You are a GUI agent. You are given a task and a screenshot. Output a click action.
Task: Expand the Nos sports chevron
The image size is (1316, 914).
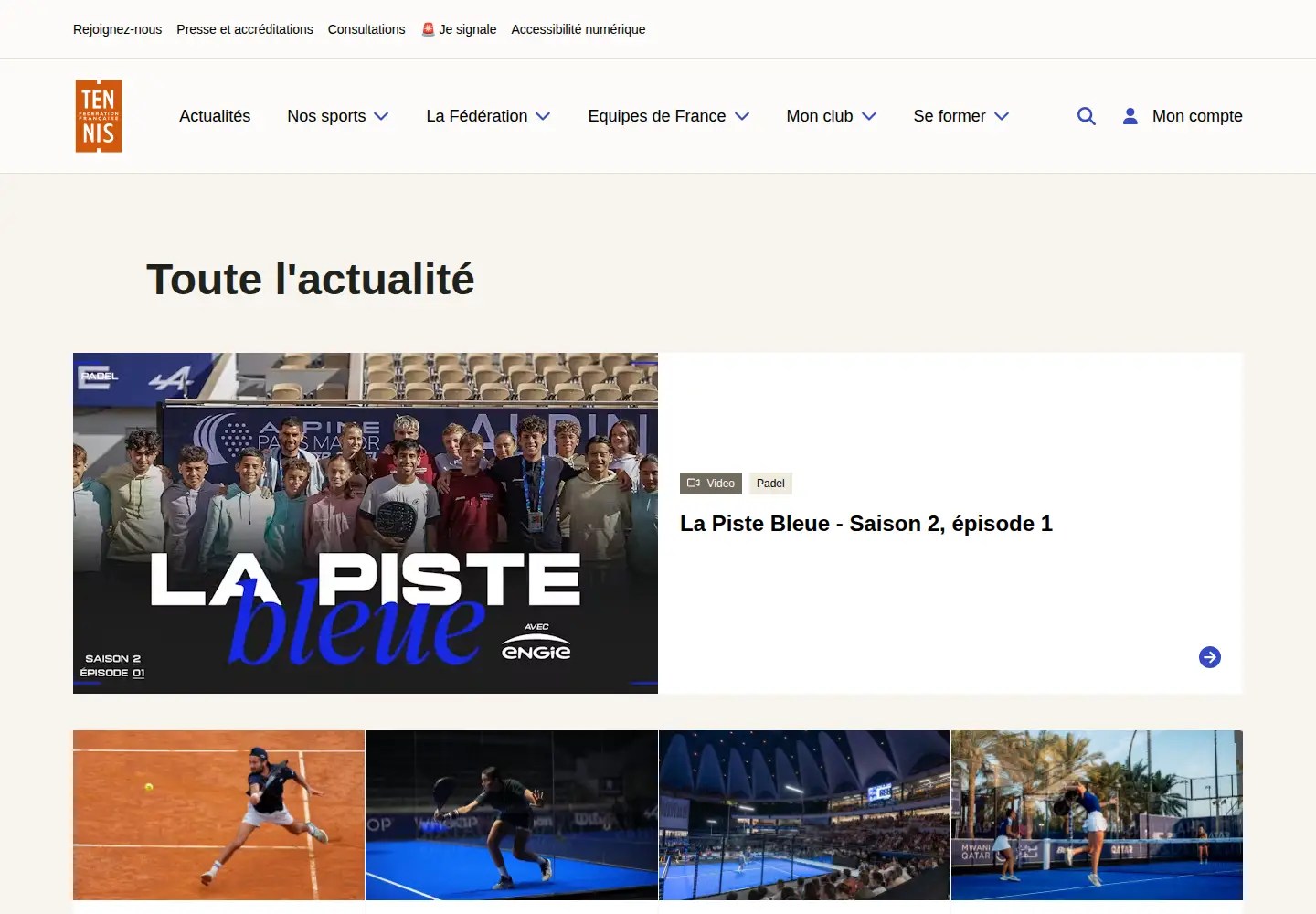tap(382, 116)
